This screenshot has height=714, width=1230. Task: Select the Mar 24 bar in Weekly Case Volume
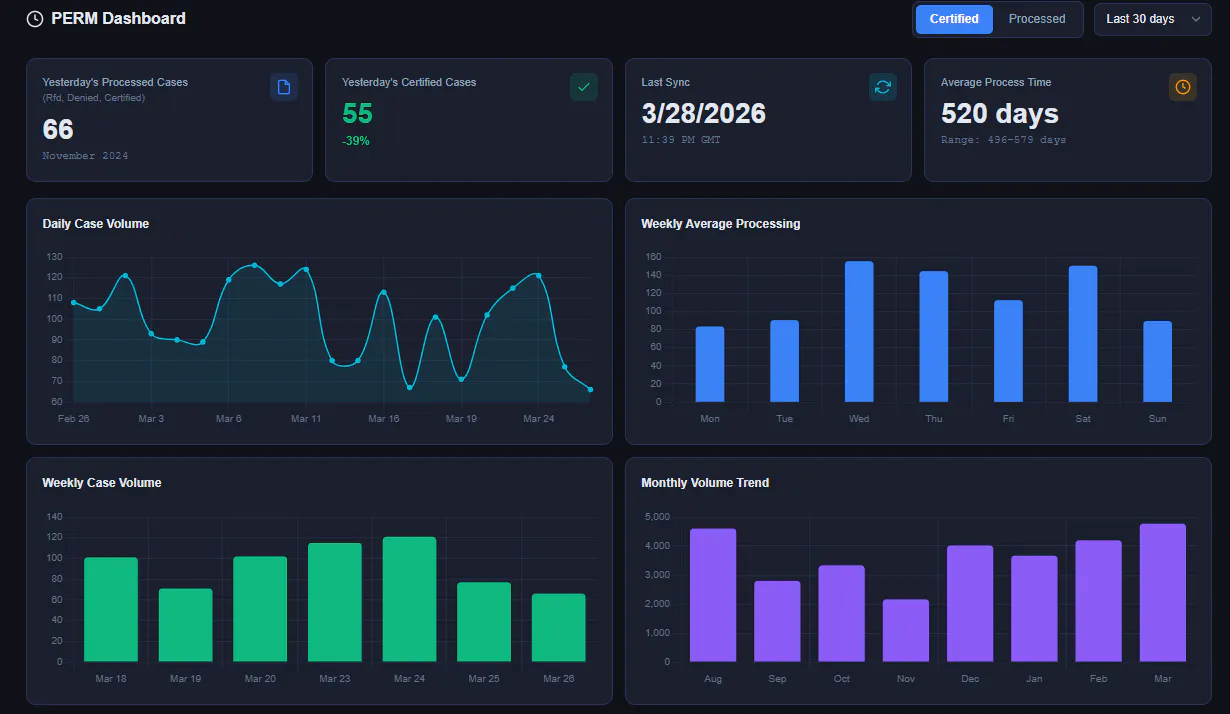click(409, 600)
